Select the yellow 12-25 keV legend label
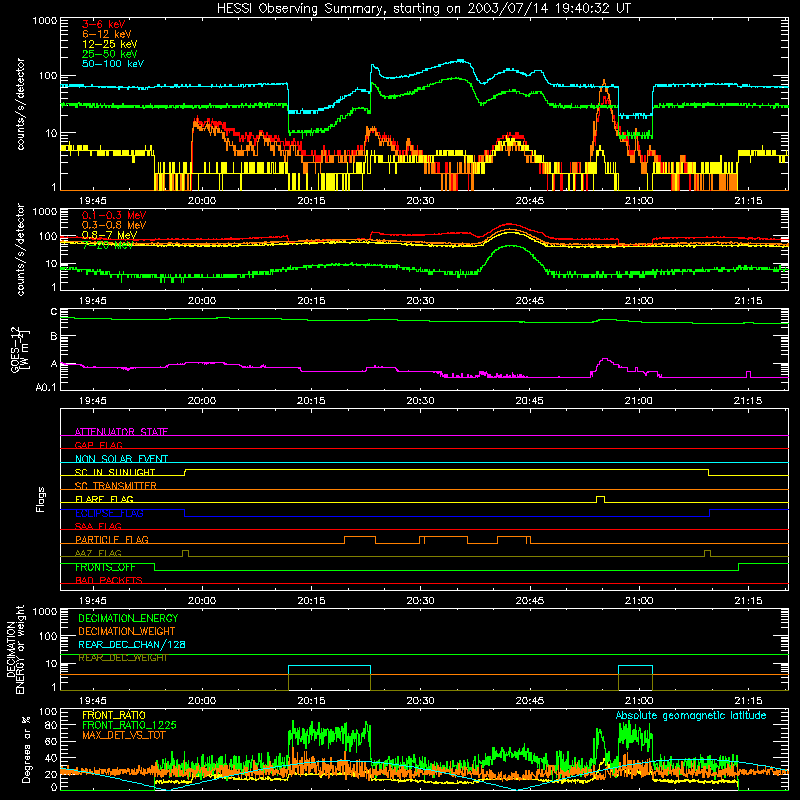 pos(109,44)
